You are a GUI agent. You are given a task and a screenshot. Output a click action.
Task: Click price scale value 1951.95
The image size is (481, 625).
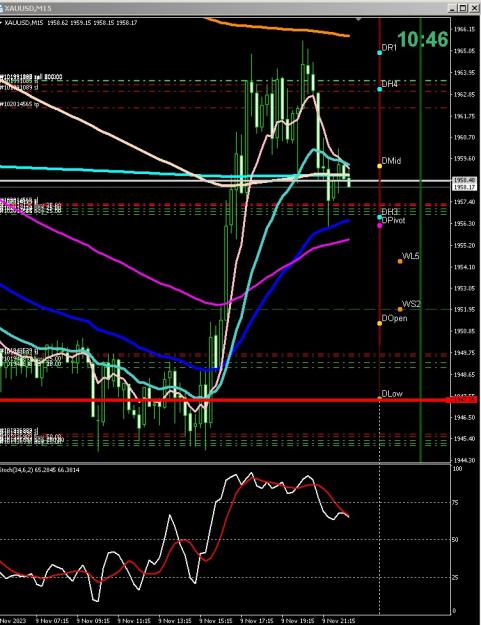pos(465,309)
